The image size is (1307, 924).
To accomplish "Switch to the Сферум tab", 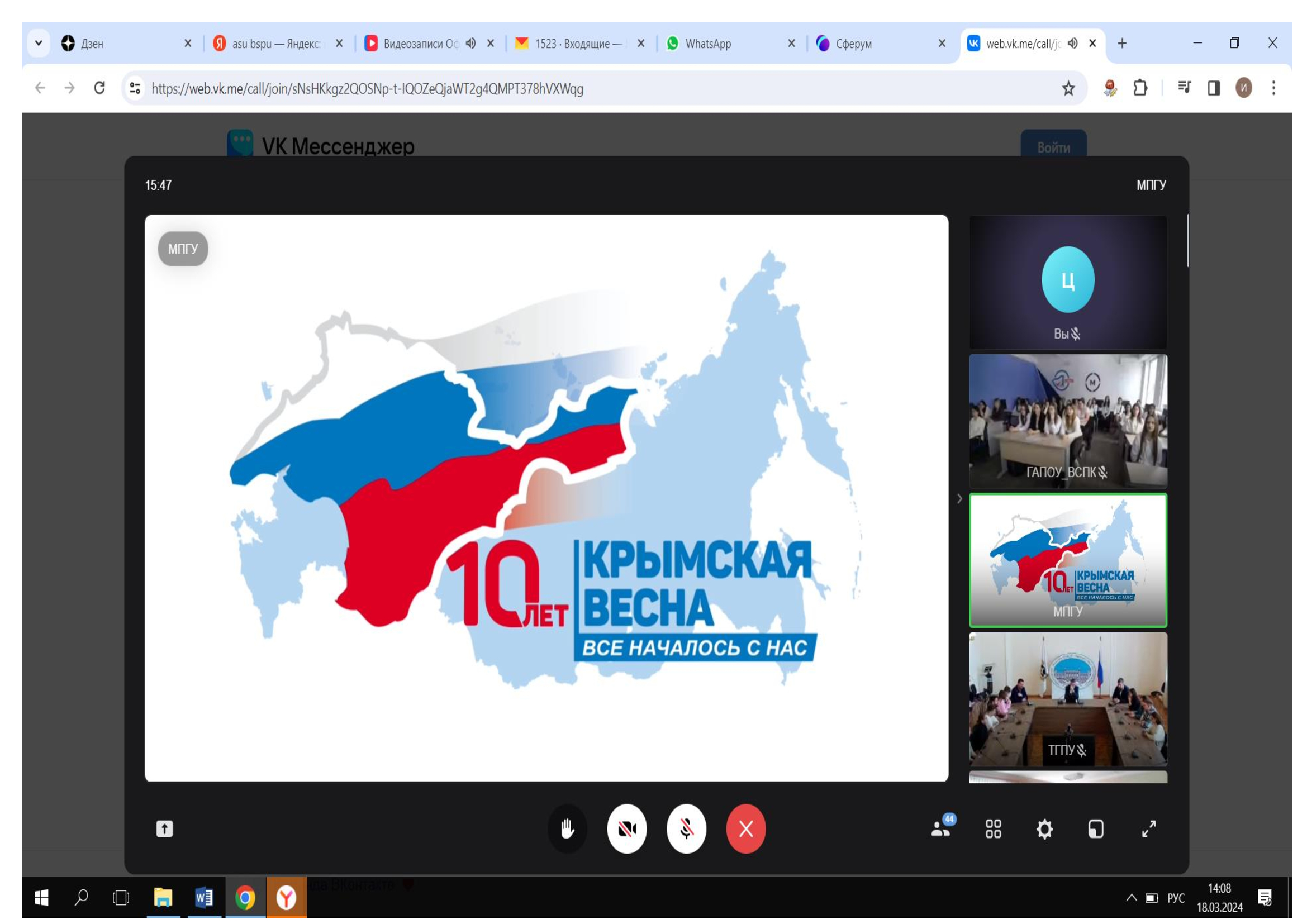I will coord(853,44).
